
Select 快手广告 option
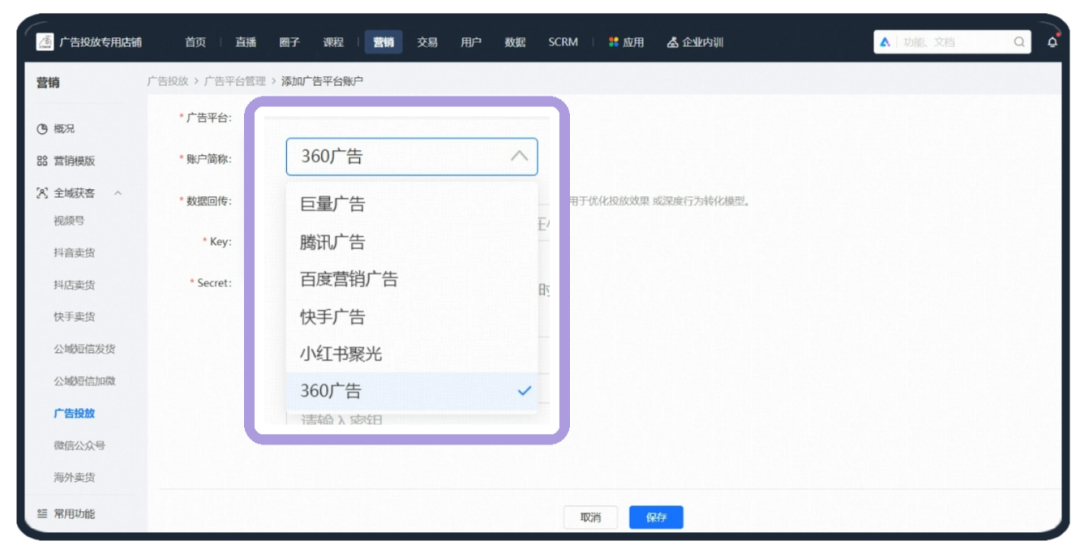click(411, 317)
